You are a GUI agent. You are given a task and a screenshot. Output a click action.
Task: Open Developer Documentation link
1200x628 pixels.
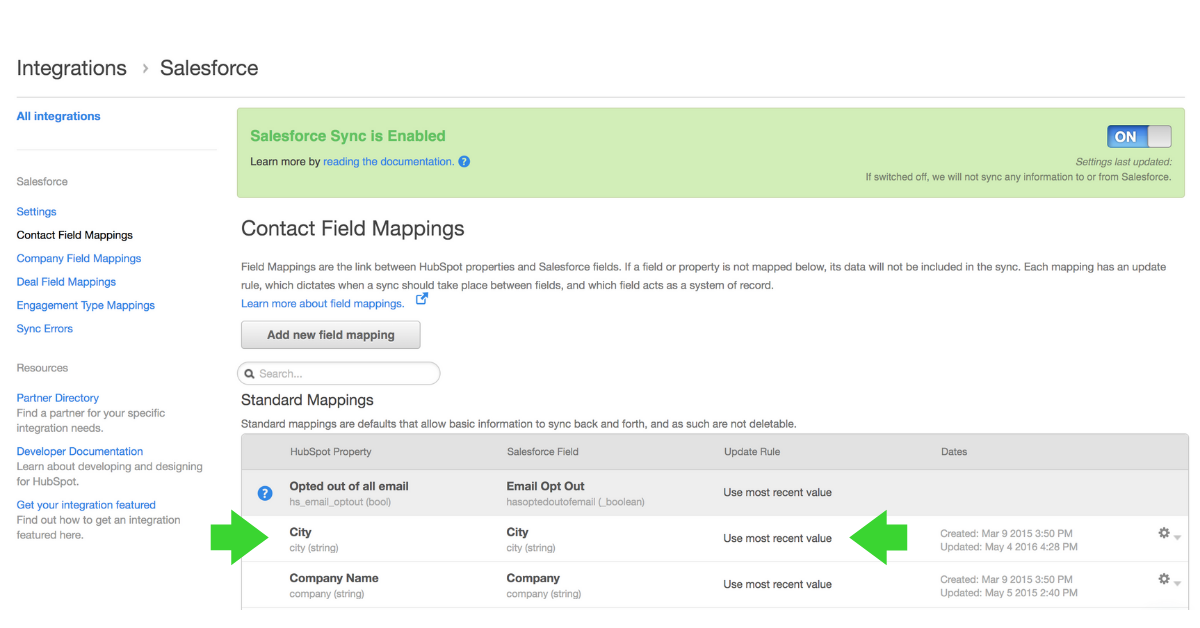coord(80,451)
